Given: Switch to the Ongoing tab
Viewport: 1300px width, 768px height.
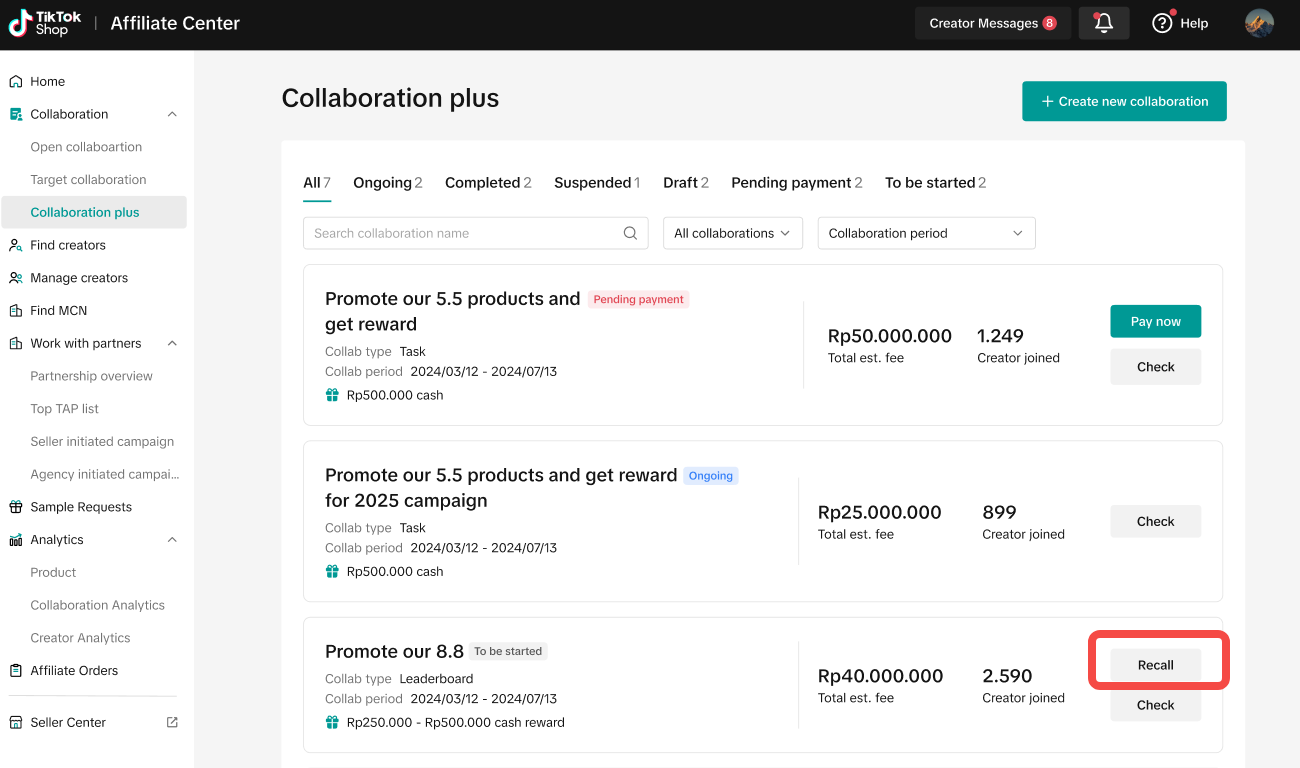Looking at the screenshot, I should tap(387, 183).
